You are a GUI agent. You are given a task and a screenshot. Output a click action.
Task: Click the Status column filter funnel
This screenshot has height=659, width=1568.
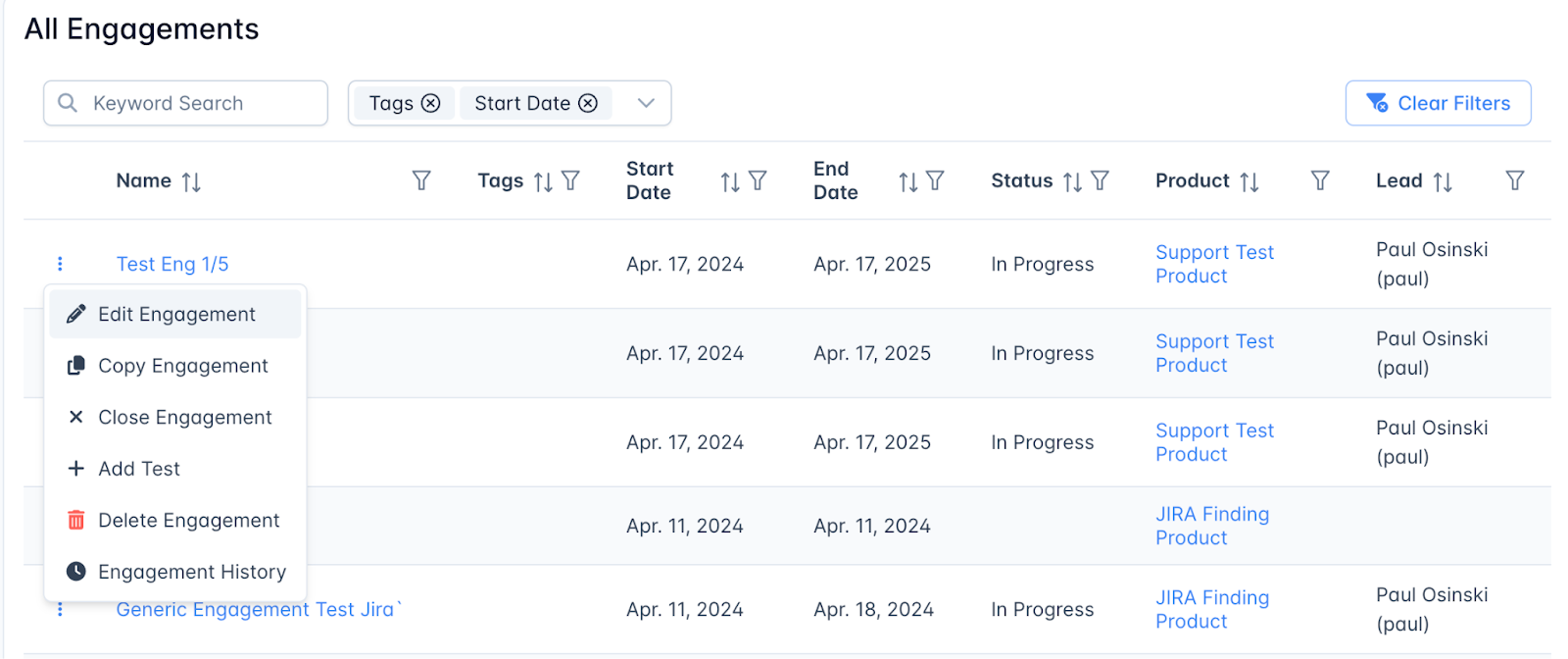(1101, 180)
